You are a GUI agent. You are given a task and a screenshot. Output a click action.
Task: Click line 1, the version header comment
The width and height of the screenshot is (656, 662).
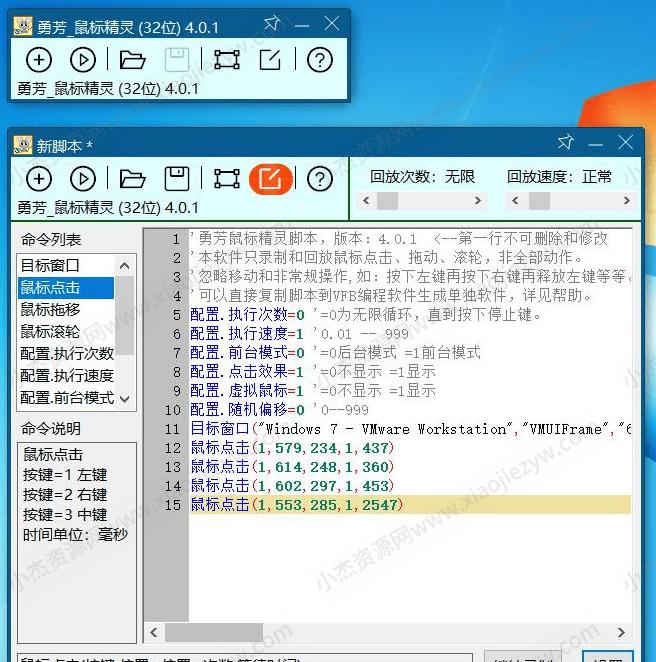tap(399, 239)
